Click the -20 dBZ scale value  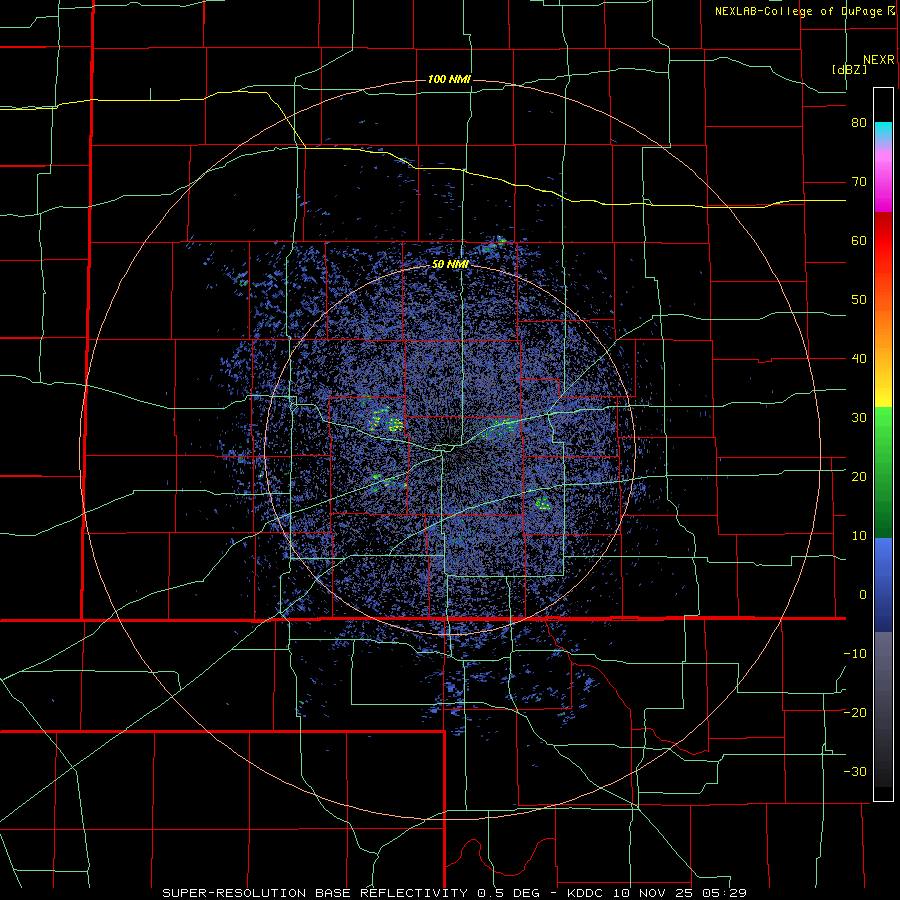tap(855, 712)
